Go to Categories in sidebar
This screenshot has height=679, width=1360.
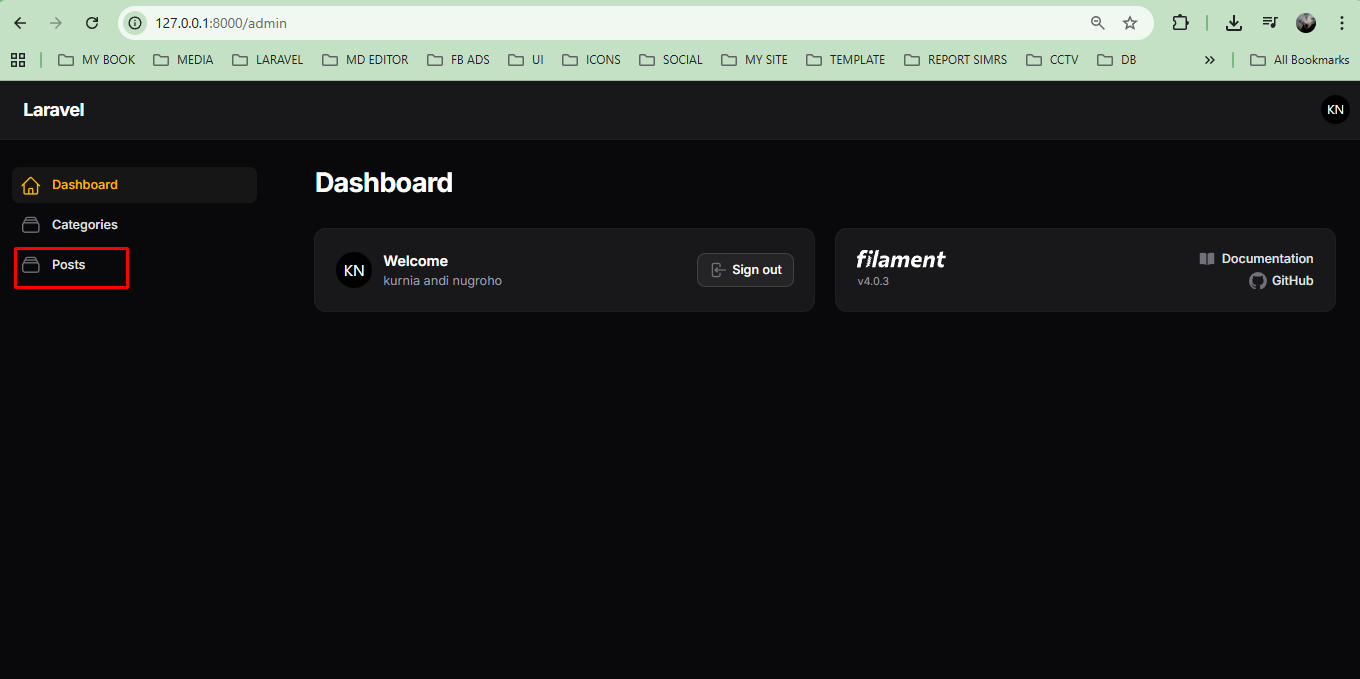click(85, 225)
